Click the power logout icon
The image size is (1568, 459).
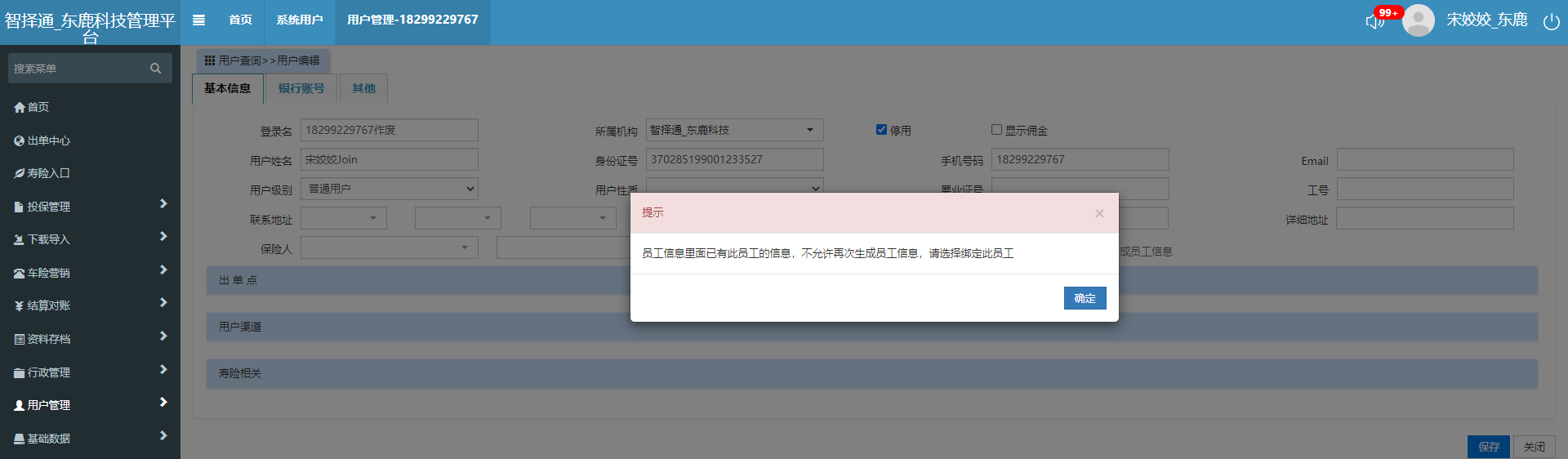point(1551,21)
